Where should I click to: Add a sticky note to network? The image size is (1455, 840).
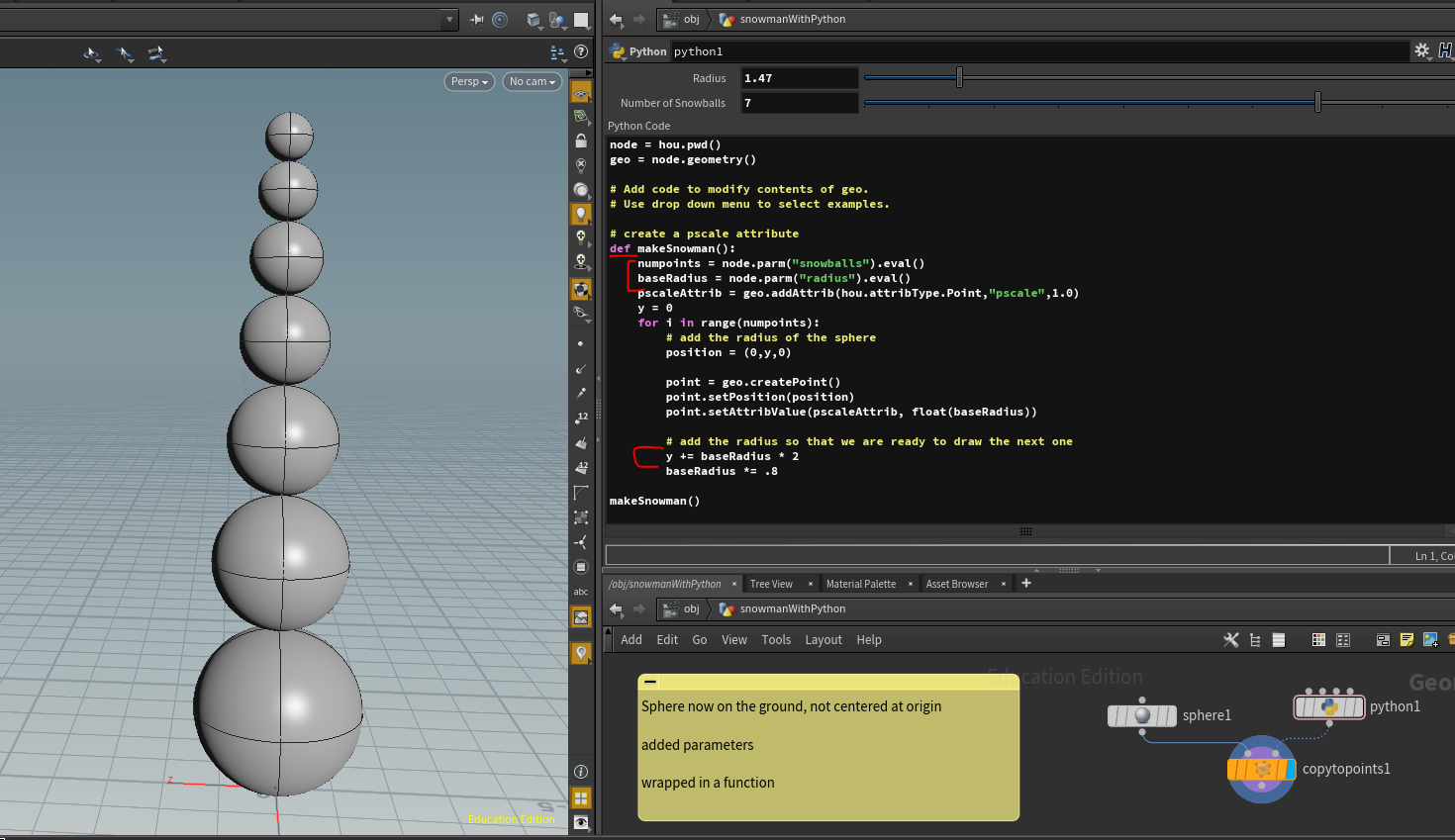point(1406,640)
